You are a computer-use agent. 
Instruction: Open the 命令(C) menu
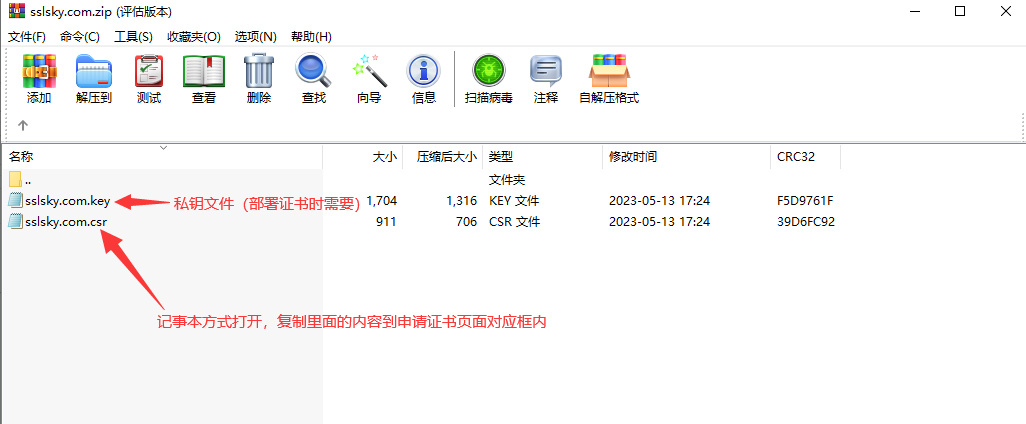[80, 37]
